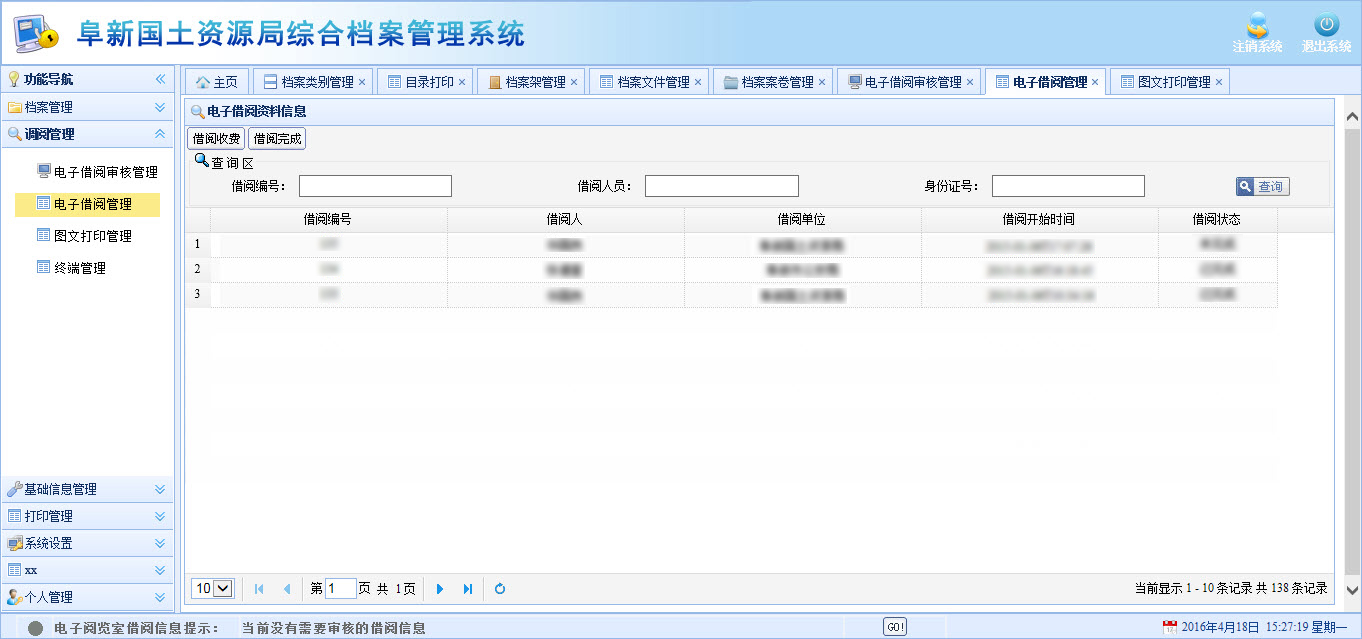The height and width of the screenshot is (639, 1362).
Task: Click the 借阅收费 button
Action: tap(216, 139)
